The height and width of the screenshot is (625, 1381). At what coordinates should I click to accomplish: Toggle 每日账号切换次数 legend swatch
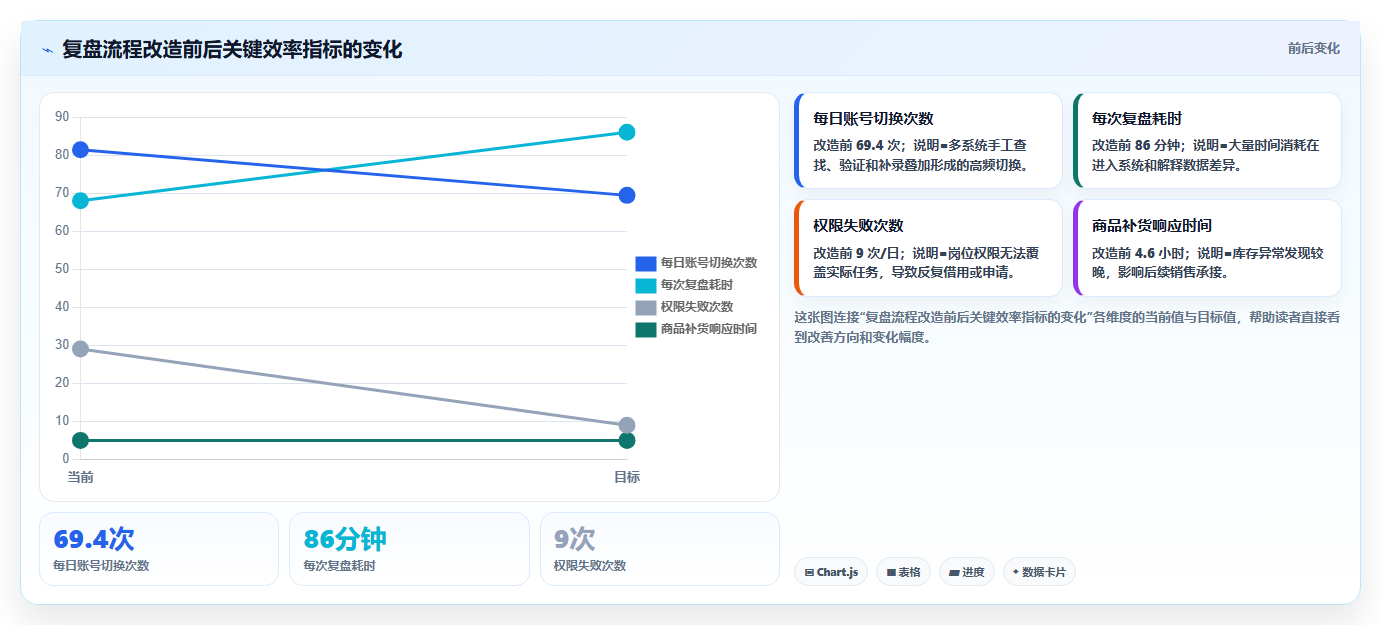[x=646, y=263]
